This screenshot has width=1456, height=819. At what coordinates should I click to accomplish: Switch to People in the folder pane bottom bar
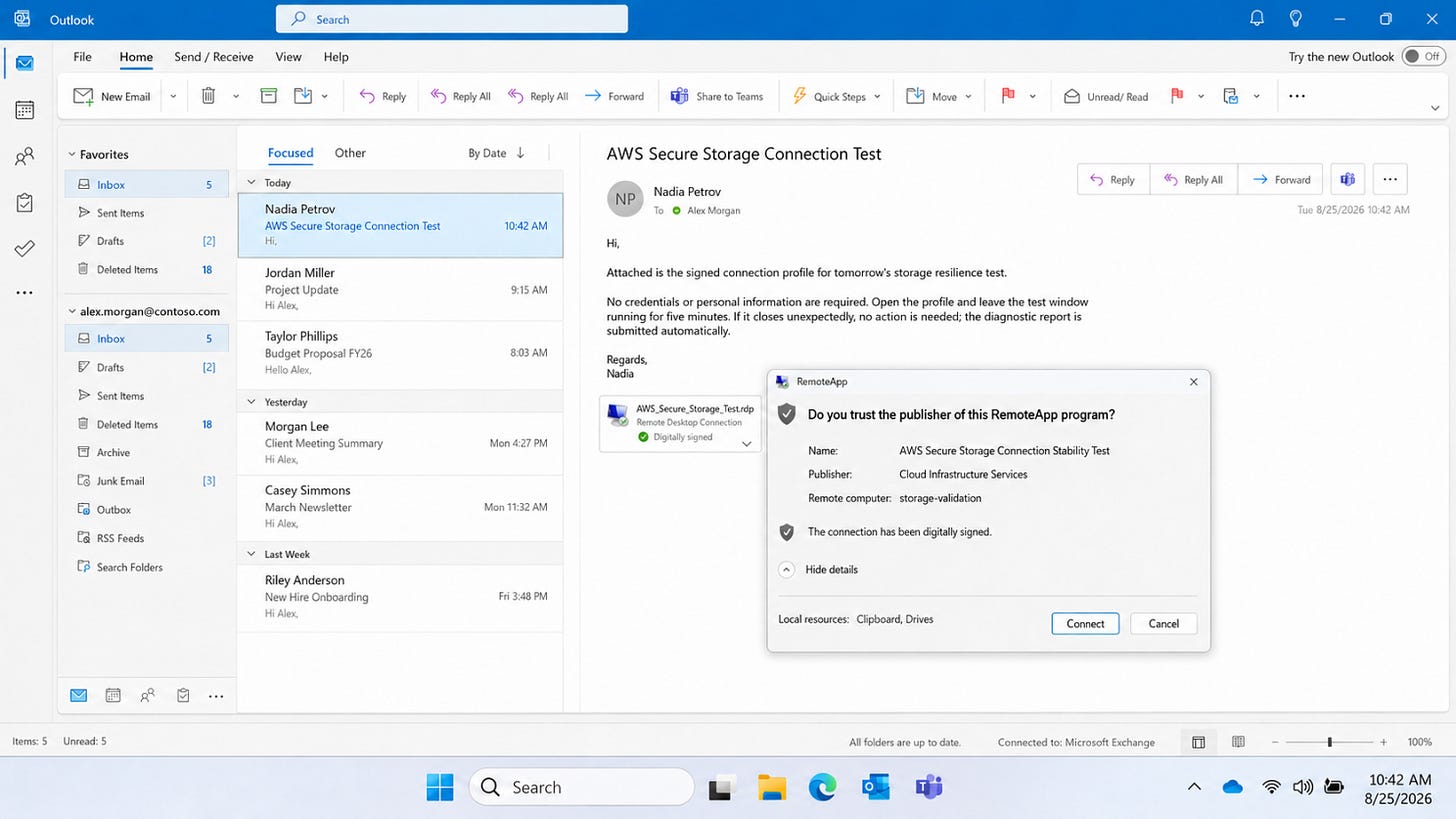coord(148,696)
